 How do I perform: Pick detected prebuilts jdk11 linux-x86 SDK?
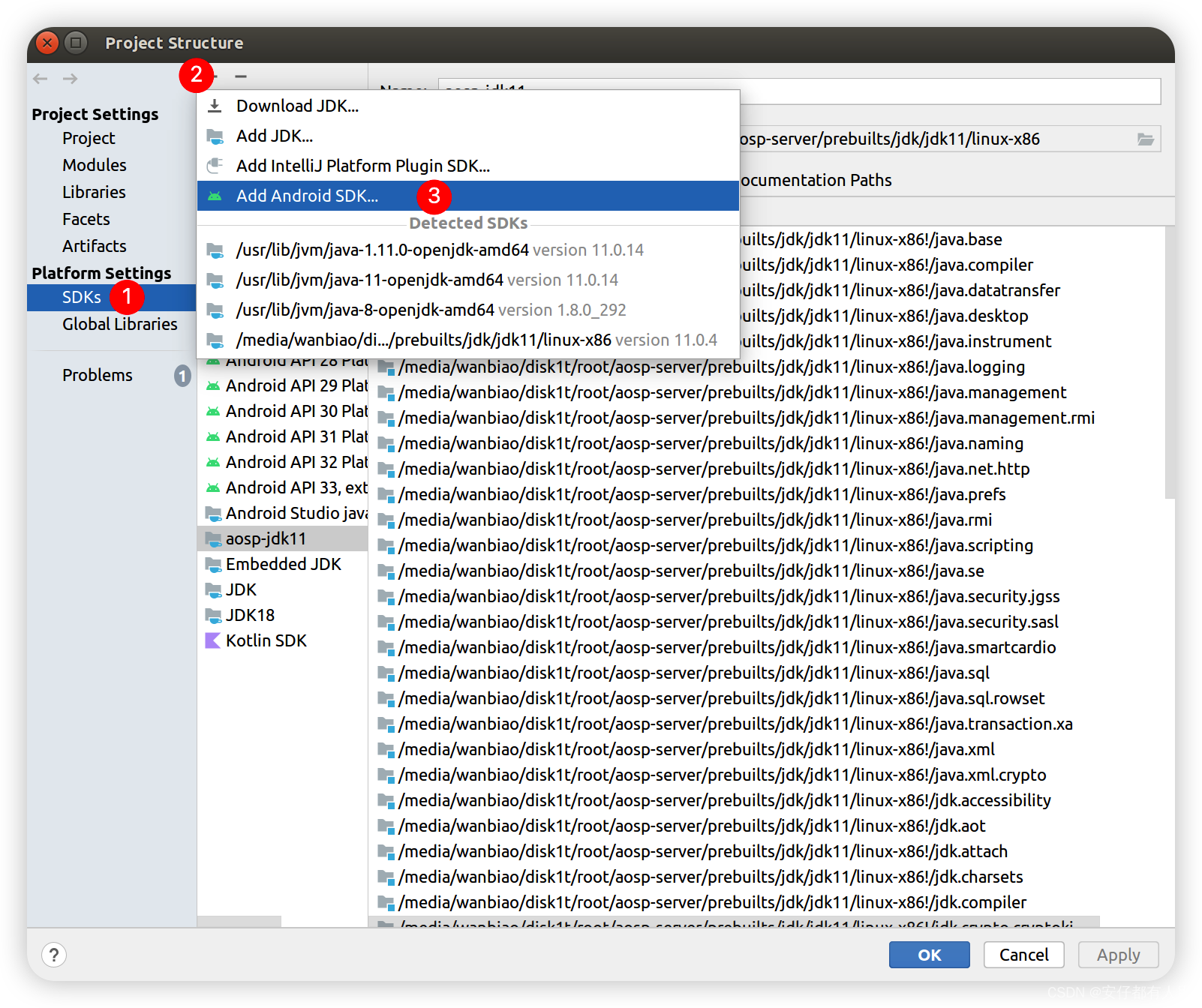(468, 340)
